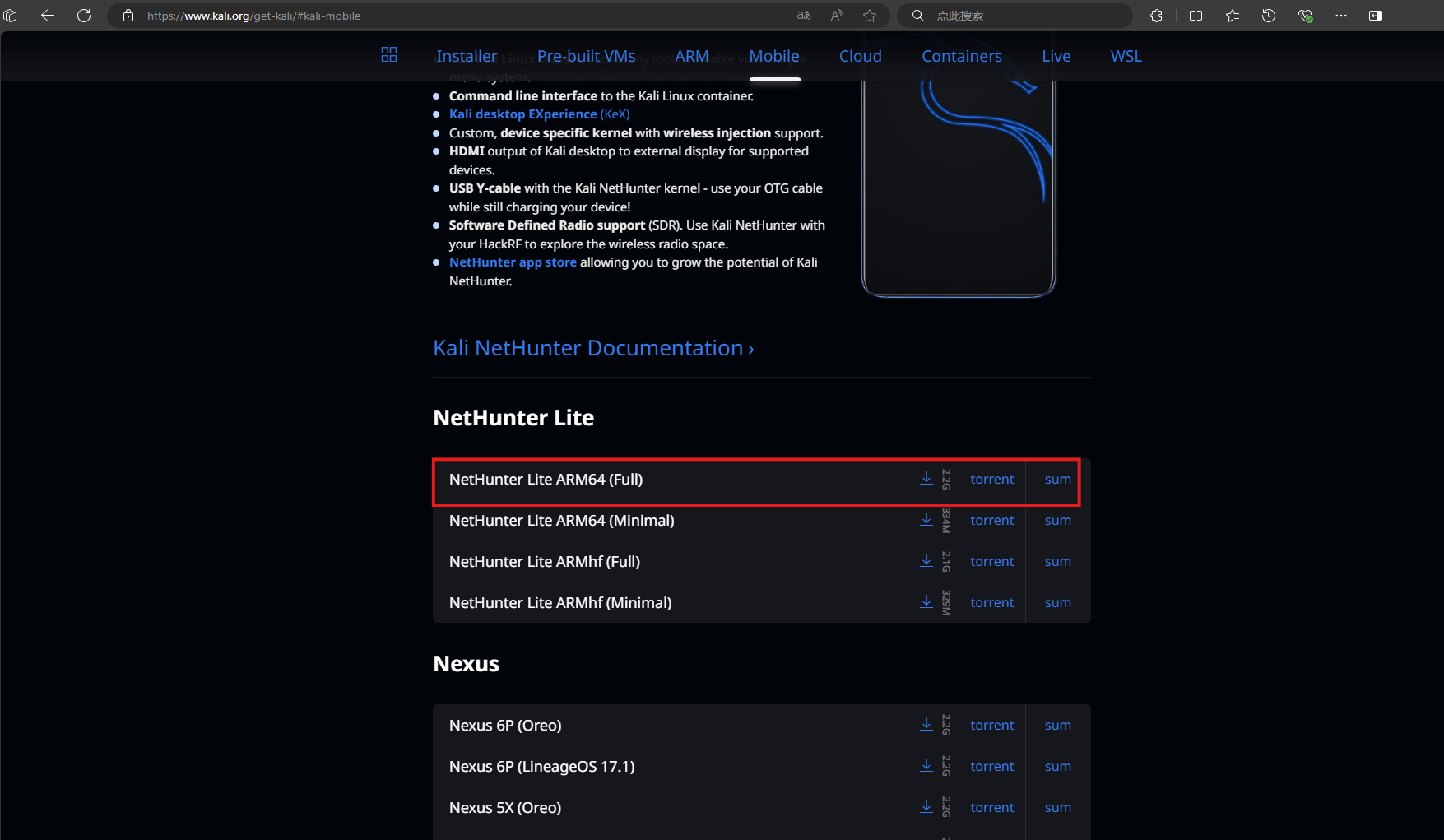This screenshot has width=1444, height=840.
Task: Open sum for Nexus 6P (LineageOS 17.1)
Action: click(x=1057, y=766)
